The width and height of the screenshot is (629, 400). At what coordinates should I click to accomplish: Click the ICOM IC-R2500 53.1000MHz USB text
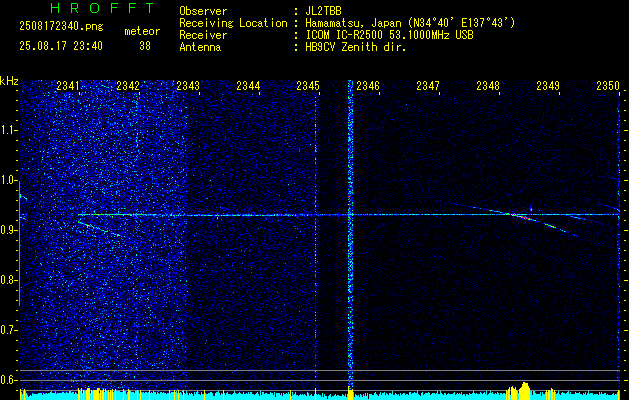[x=389, y=35]
